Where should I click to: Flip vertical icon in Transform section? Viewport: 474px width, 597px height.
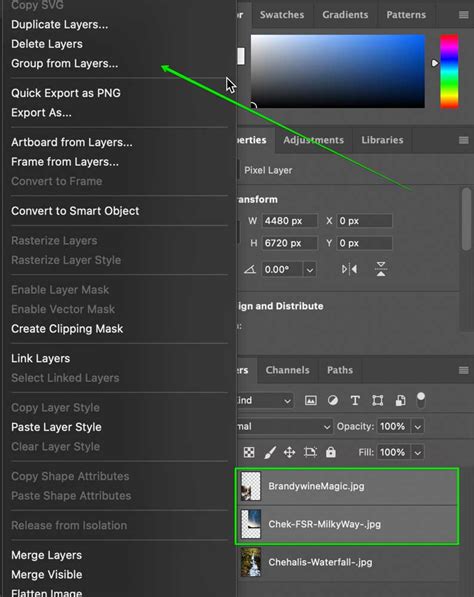[381, 269]
